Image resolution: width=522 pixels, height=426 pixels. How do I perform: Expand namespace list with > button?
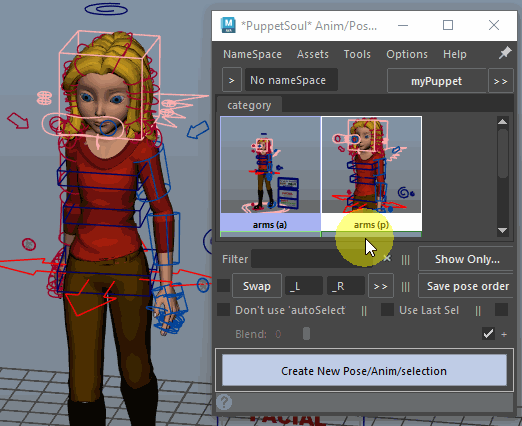point(232,80)
